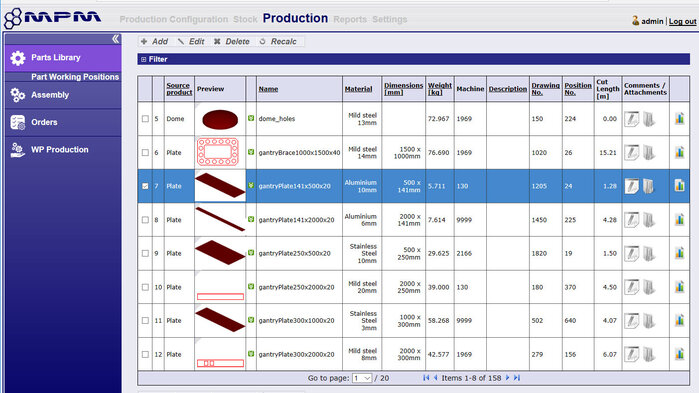Open the Settings menu
Image resolution: width=699 pixels, height=393 pixels.
[x=390, y=20]
